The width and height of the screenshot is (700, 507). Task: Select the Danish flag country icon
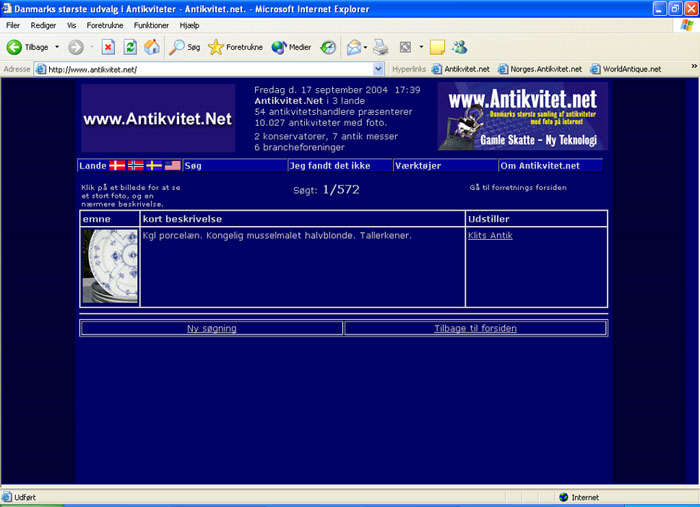click(x=117, y=165)
